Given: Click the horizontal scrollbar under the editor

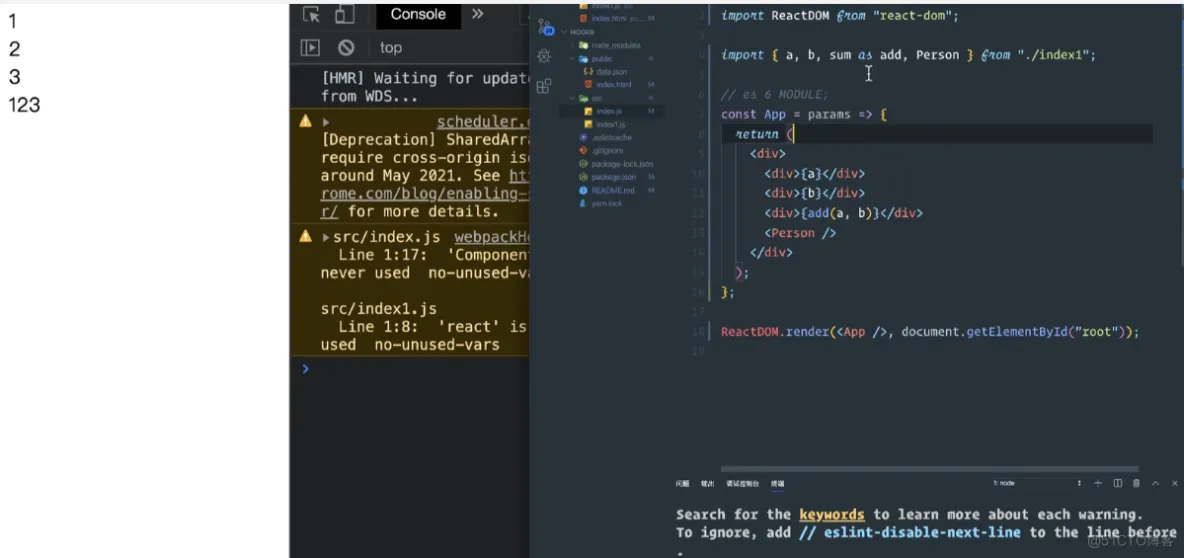Looking at the screenshot, I should click(929, 469).
